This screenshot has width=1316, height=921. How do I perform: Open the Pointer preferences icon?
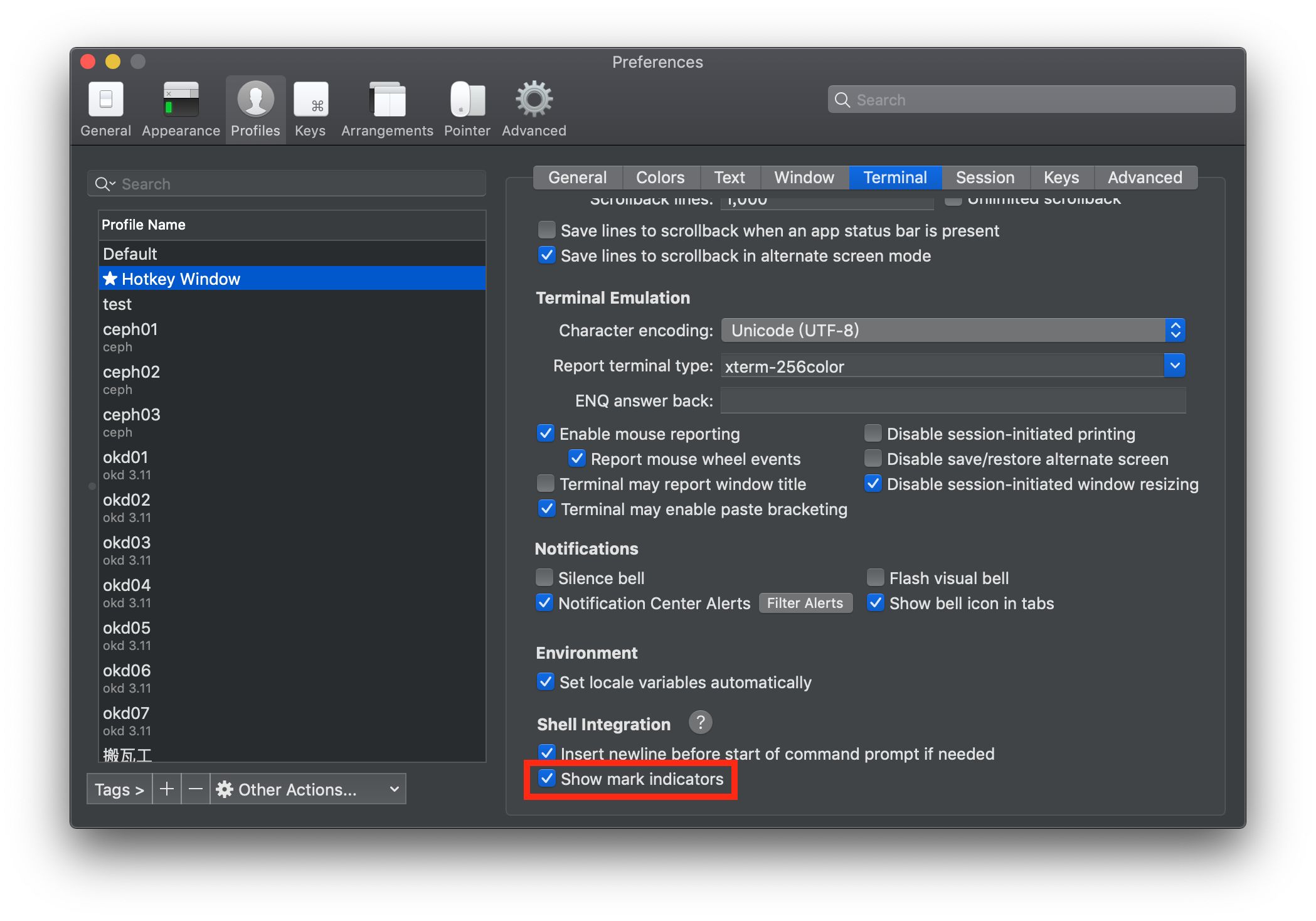[467, 99]
